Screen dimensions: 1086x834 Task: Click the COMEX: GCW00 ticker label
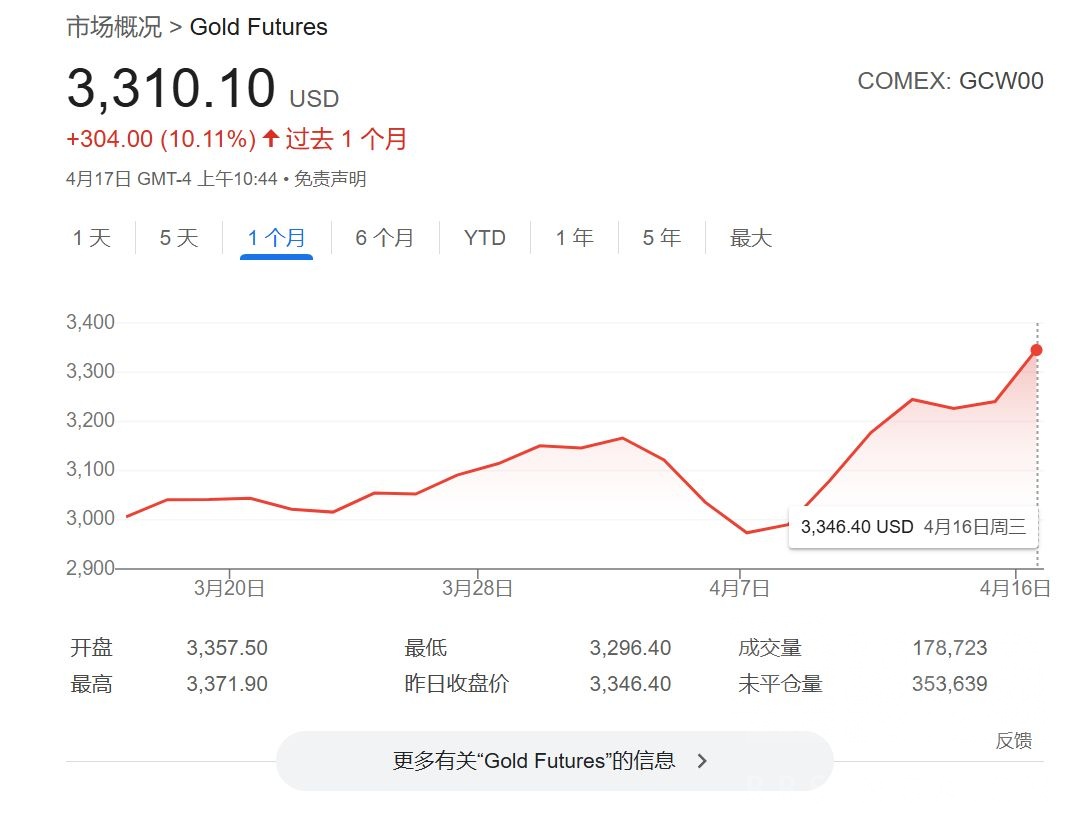(950, 81)
